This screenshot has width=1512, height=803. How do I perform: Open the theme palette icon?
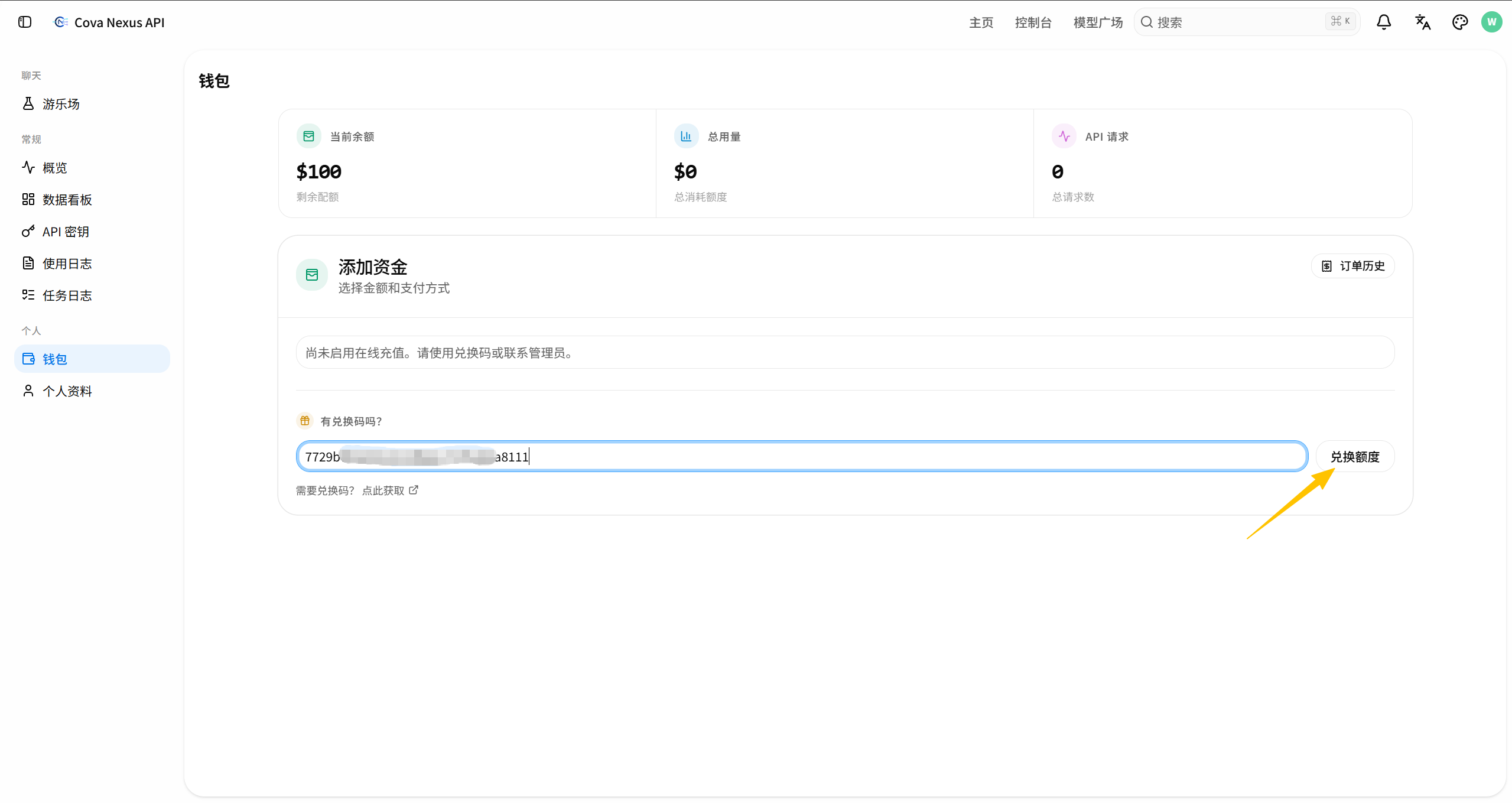[x=1460, y=22]
